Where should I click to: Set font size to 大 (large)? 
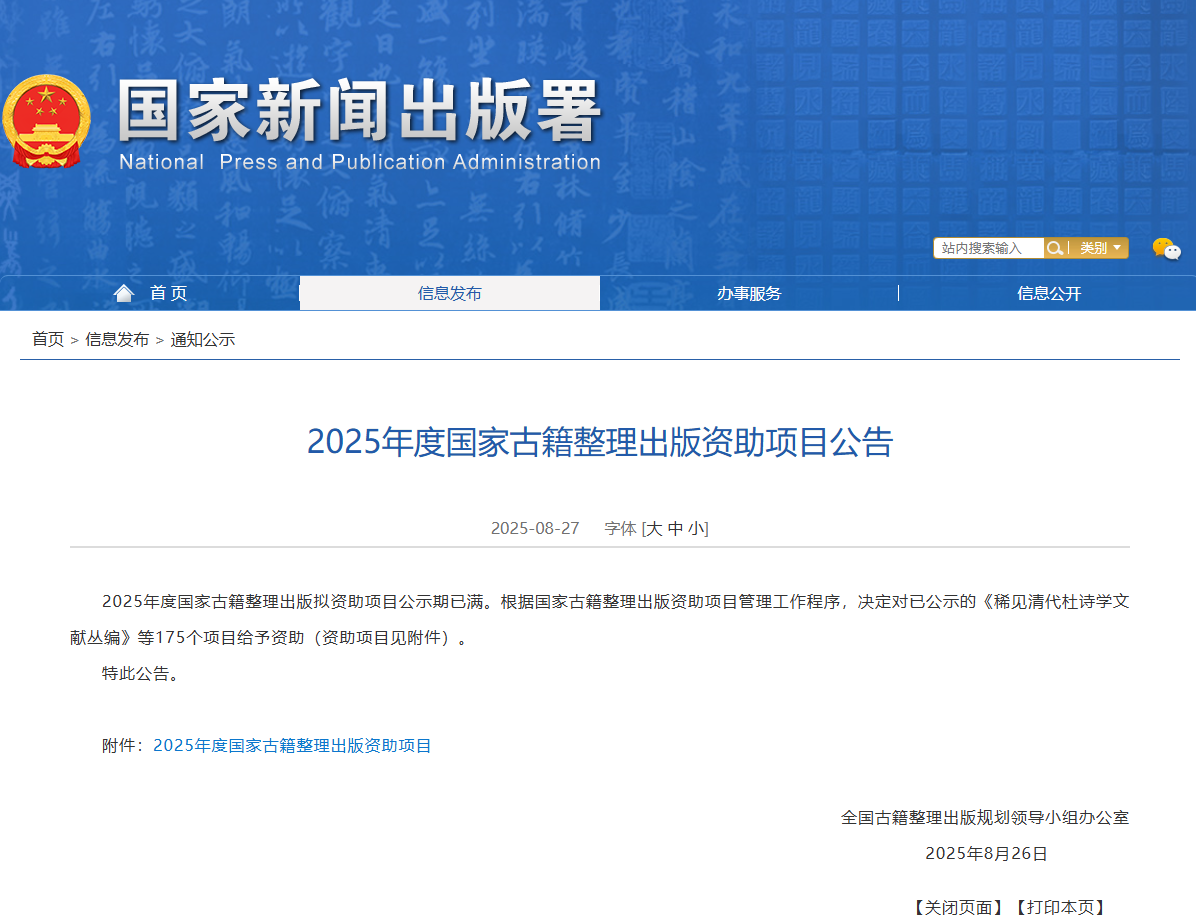tap(654, 528)
